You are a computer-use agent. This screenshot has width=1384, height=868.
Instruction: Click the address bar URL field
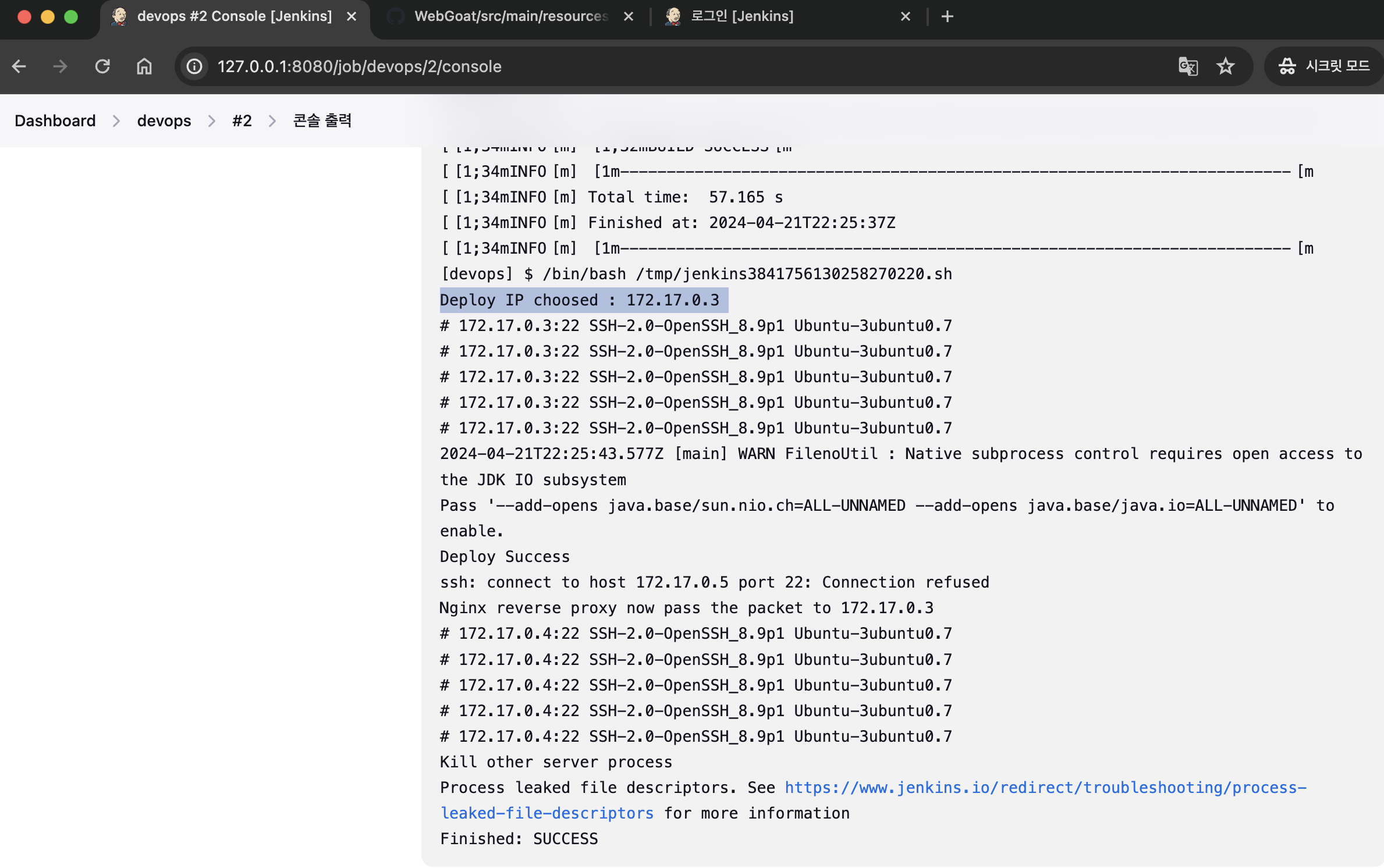pyautogui.click(x=640, y=66)
